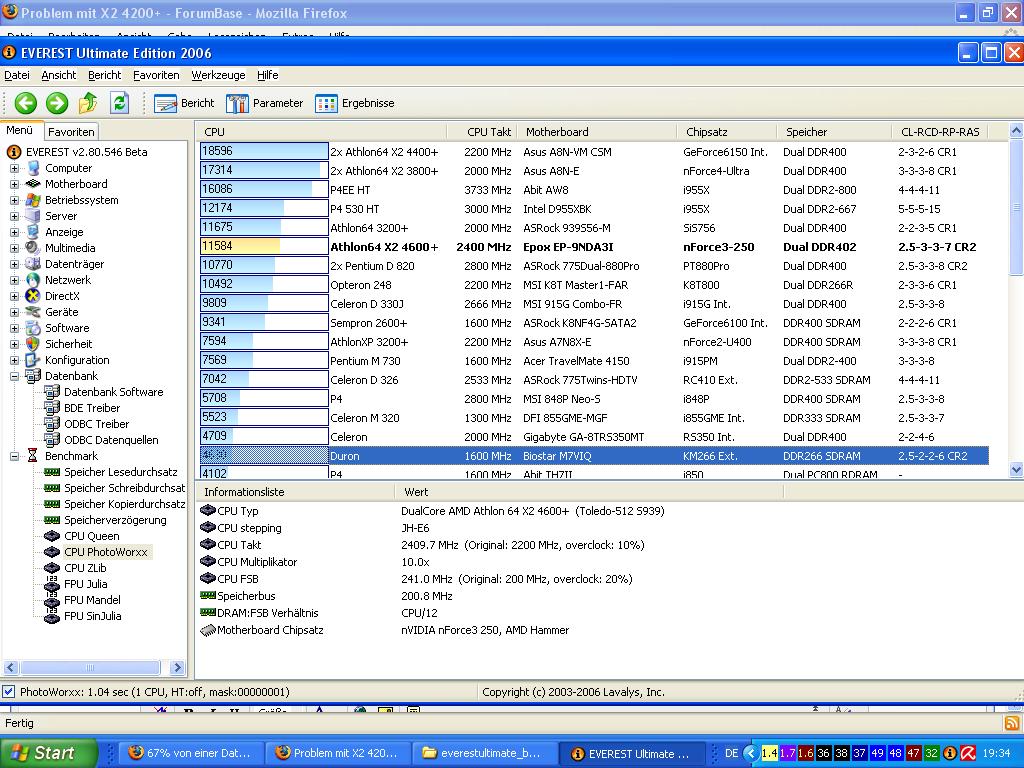The image size is (1024, 768).
Task: Click the DE language indicator in taskbar
Action: click(x=731, y=753)
